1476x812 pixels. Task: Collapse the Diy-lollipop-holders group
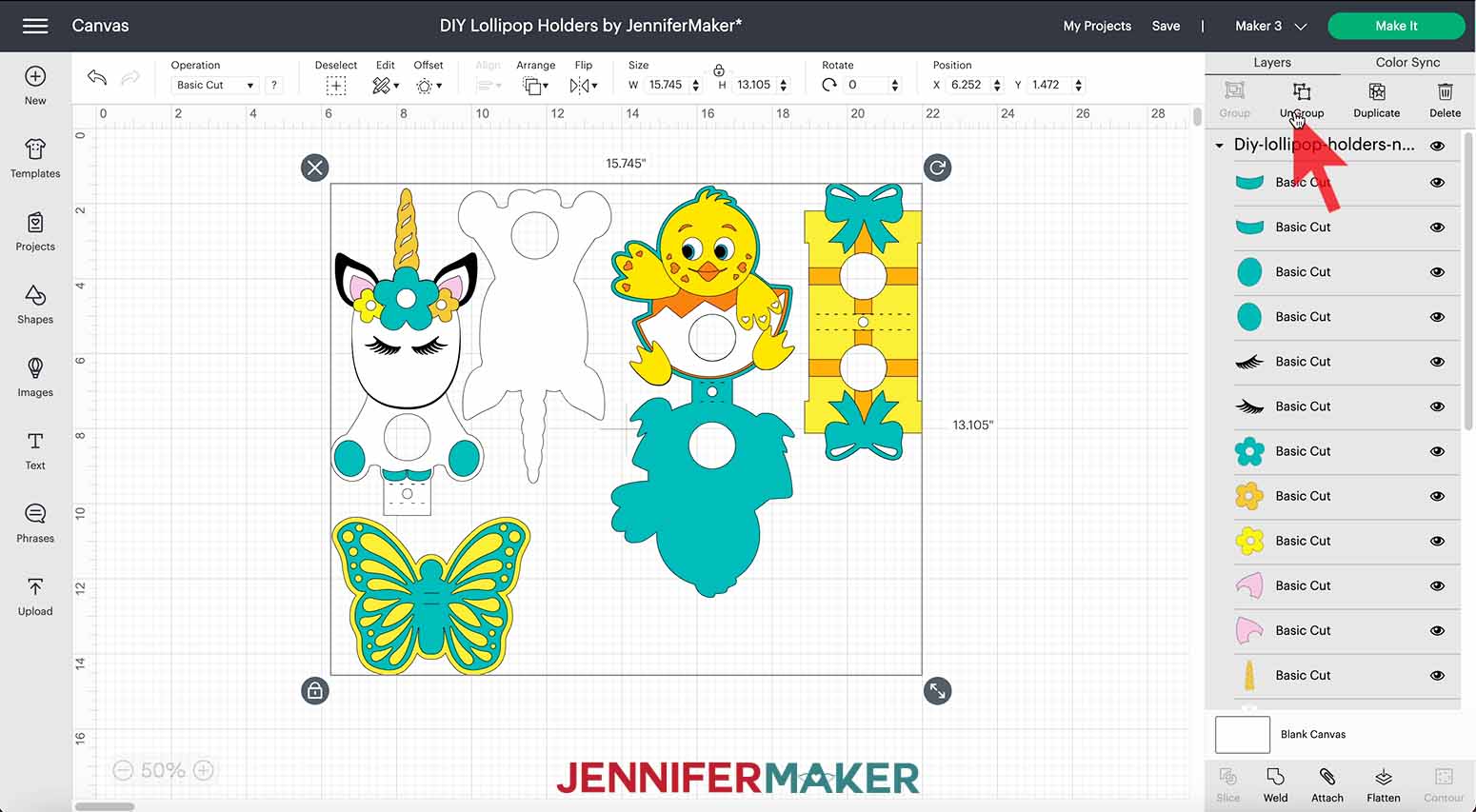tap(1219, 146)
